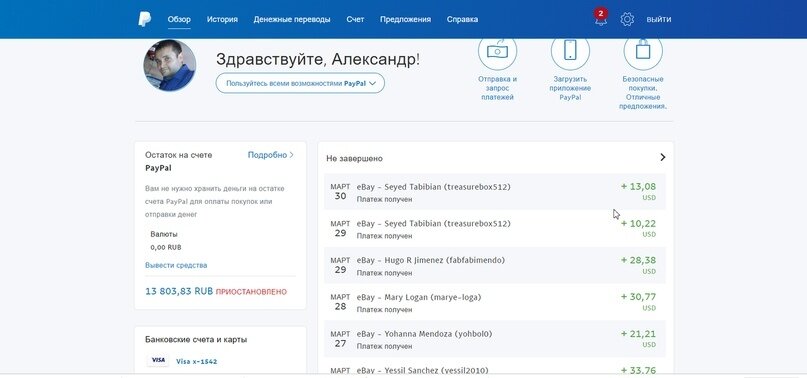The height and width of the screenshot is (378, 807).
Task: Click the 0,00 RUB currency balance
Action: 166,247
